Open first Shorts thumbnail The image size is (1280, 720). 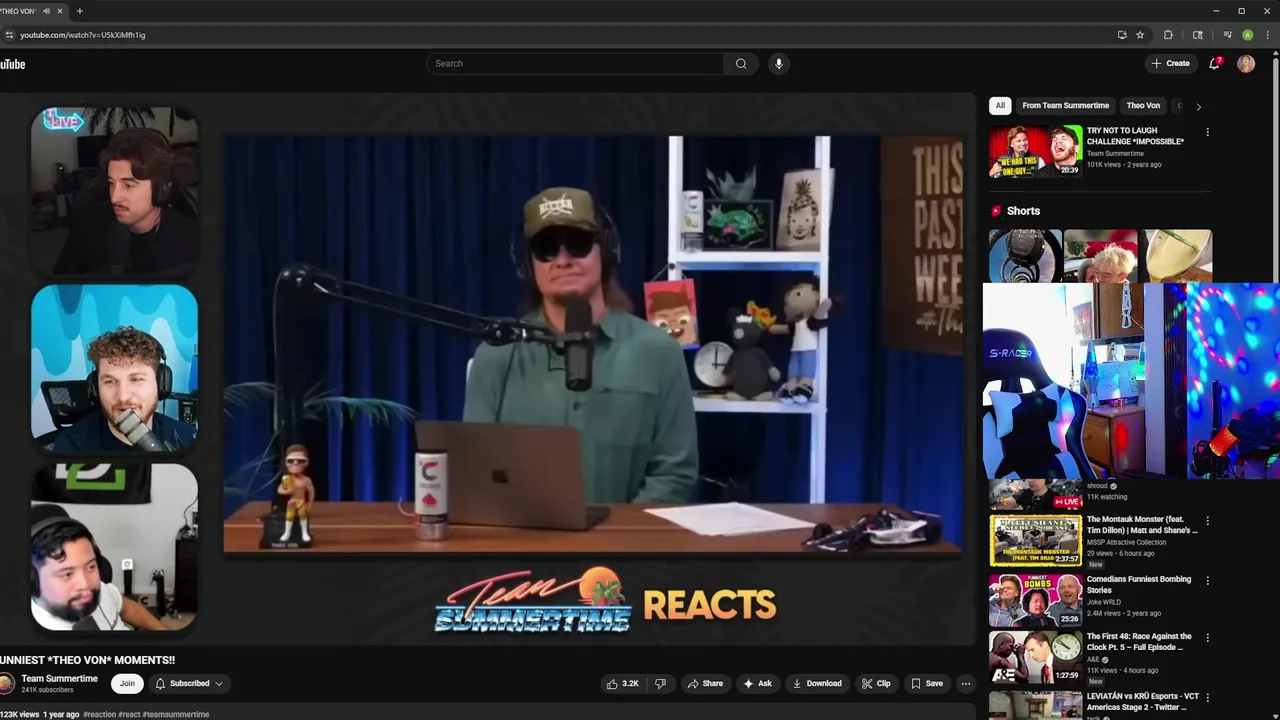1025,256
